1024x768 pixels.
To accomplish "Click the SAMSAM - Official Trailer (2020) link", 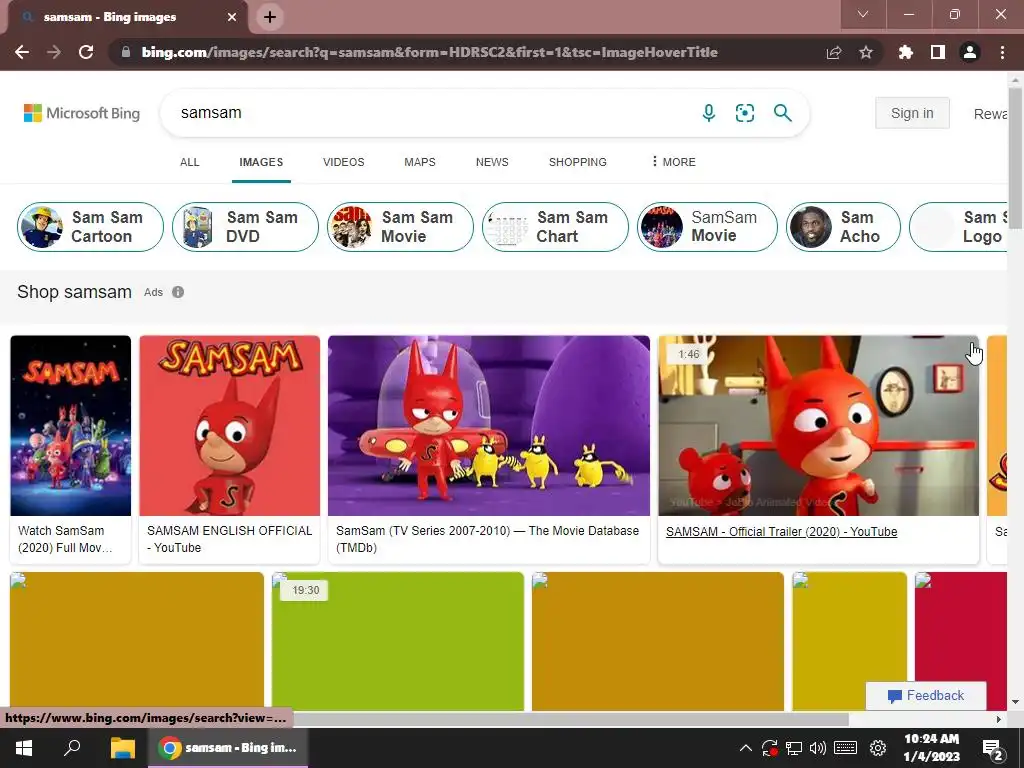I will click(782, 532).
